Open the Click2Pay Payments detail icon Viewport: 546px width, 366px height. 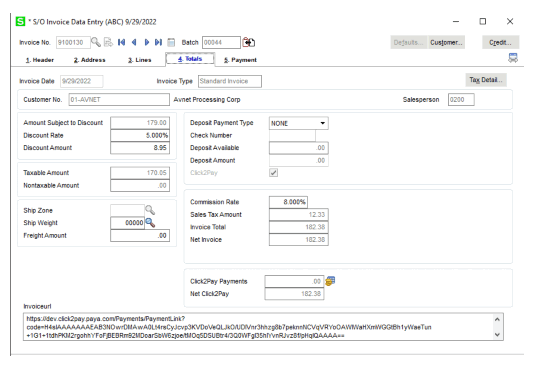click(330, 281)
